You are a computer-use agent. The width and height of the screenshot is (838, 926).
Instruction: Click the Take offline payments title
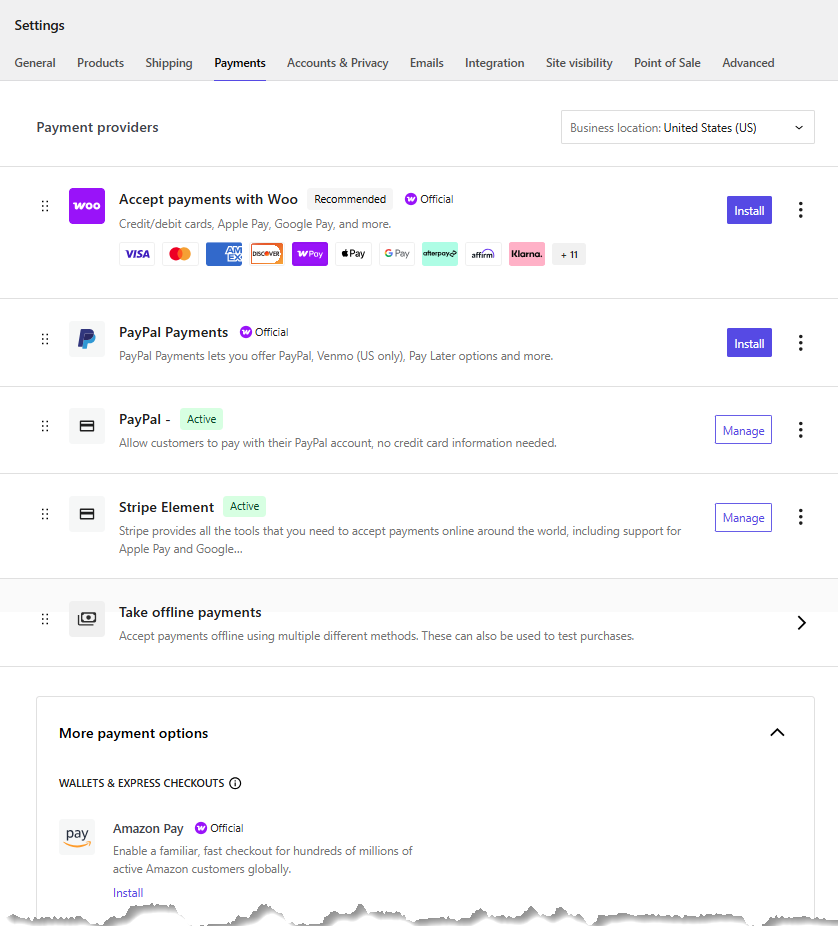(190, 612)
